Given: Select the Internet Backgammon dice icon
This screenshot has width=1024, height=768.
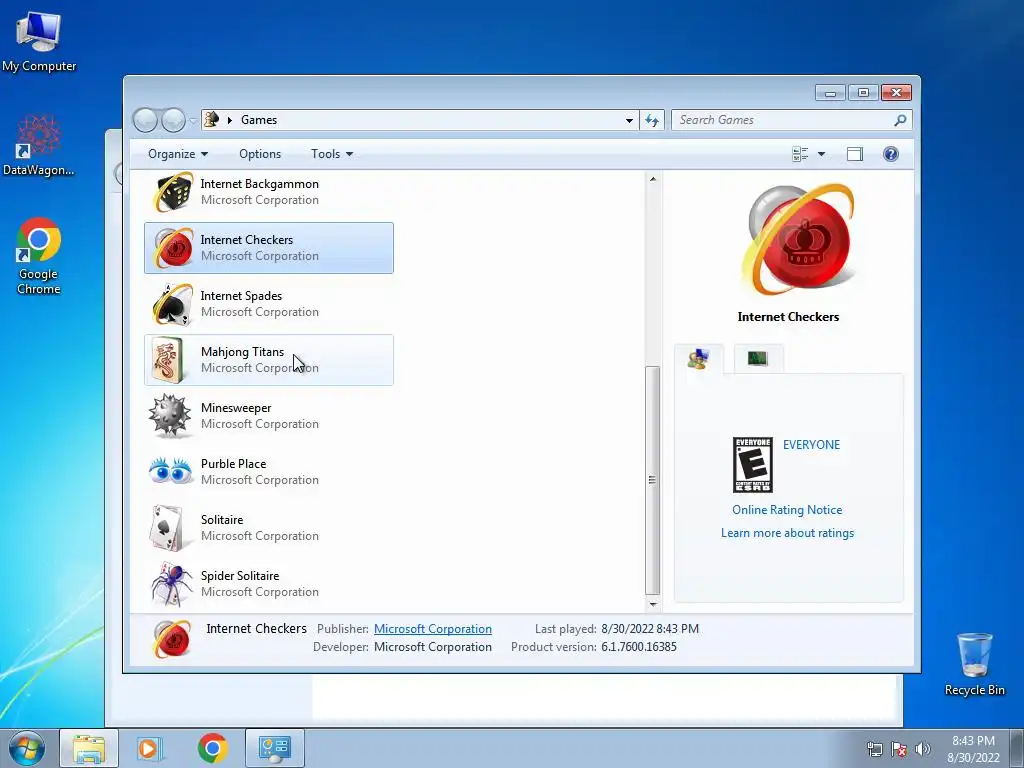Looking at the screenshot, I should 172,192.
